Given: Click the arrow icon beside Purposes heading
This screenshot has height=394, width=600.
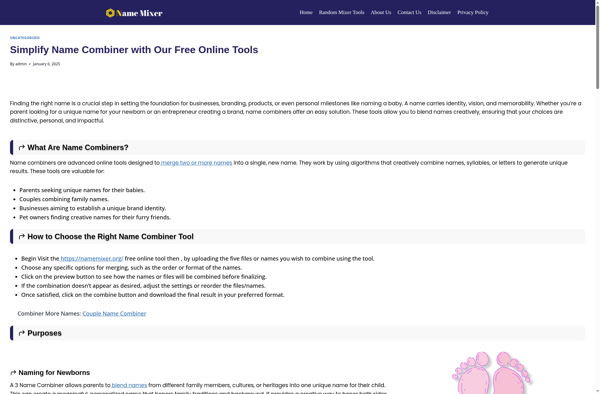Looking at the screenshot, I should point(22,333).
